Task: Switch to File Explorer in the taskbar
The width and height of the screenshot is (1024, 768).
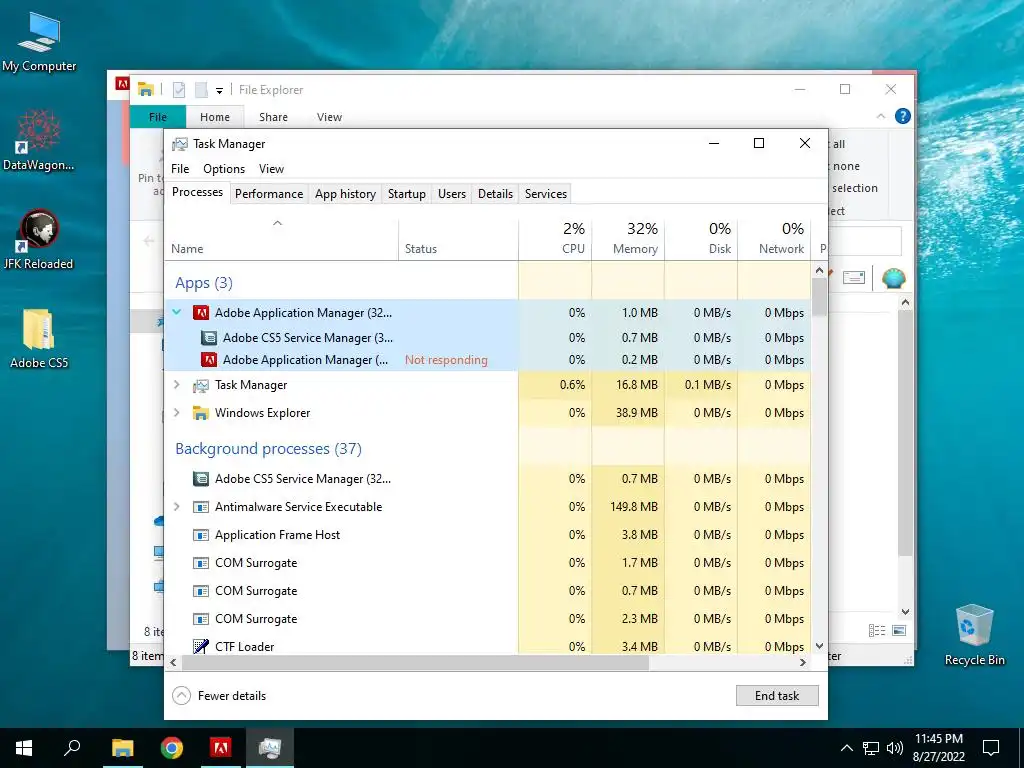Action: [122, 748]
